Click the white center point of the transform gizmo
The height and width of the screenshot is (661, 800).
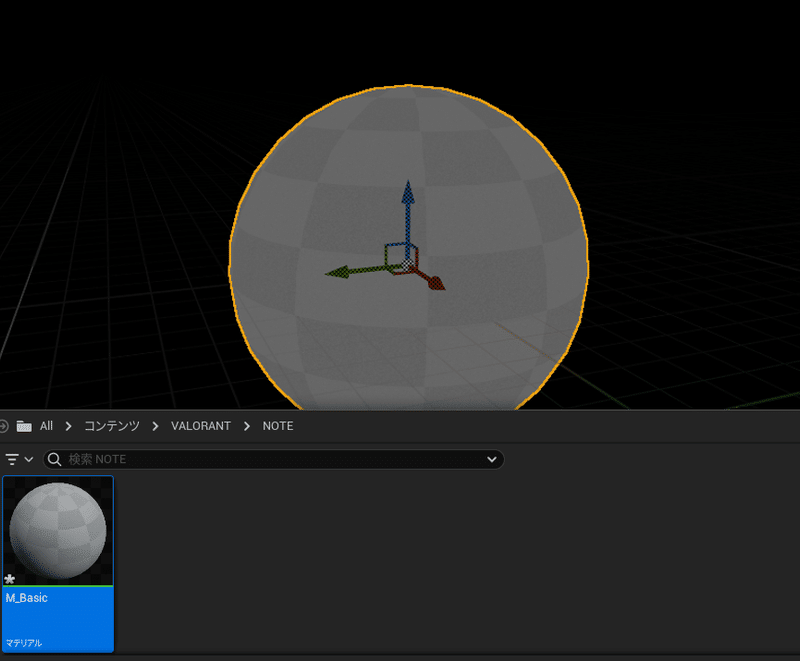[407, 265]
